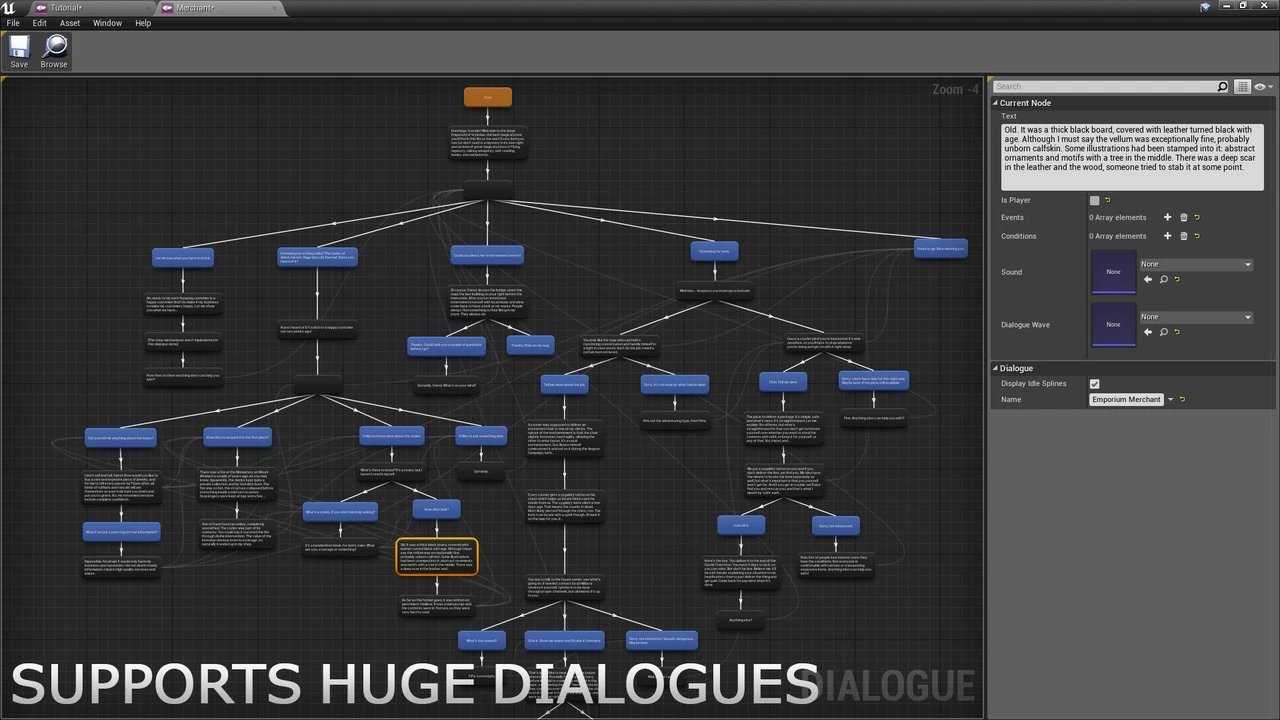
Task: Use selected asset arrow for Sound
Action: click(x=1148, y=280)
